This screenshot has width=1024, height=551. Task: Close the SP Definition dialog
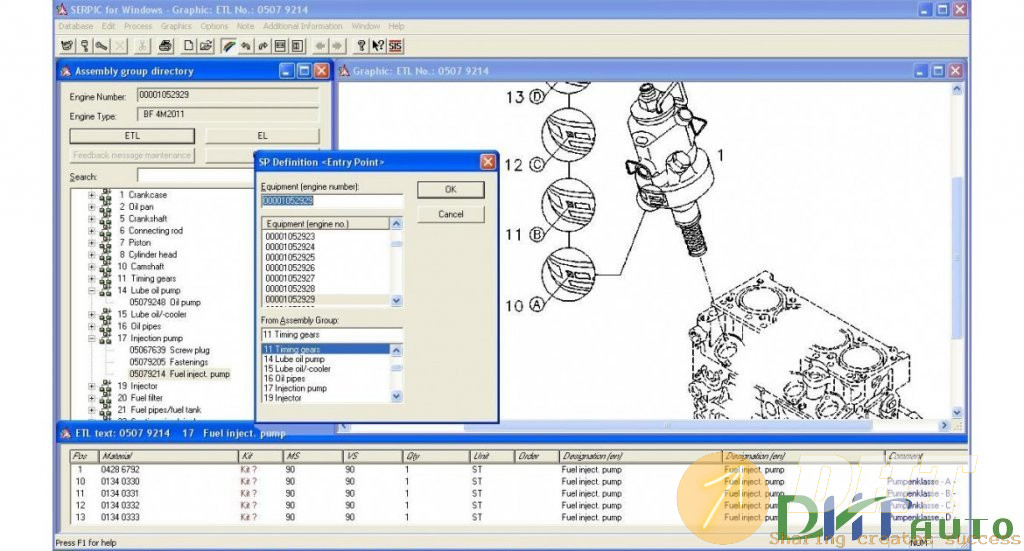tap(488, 162)
